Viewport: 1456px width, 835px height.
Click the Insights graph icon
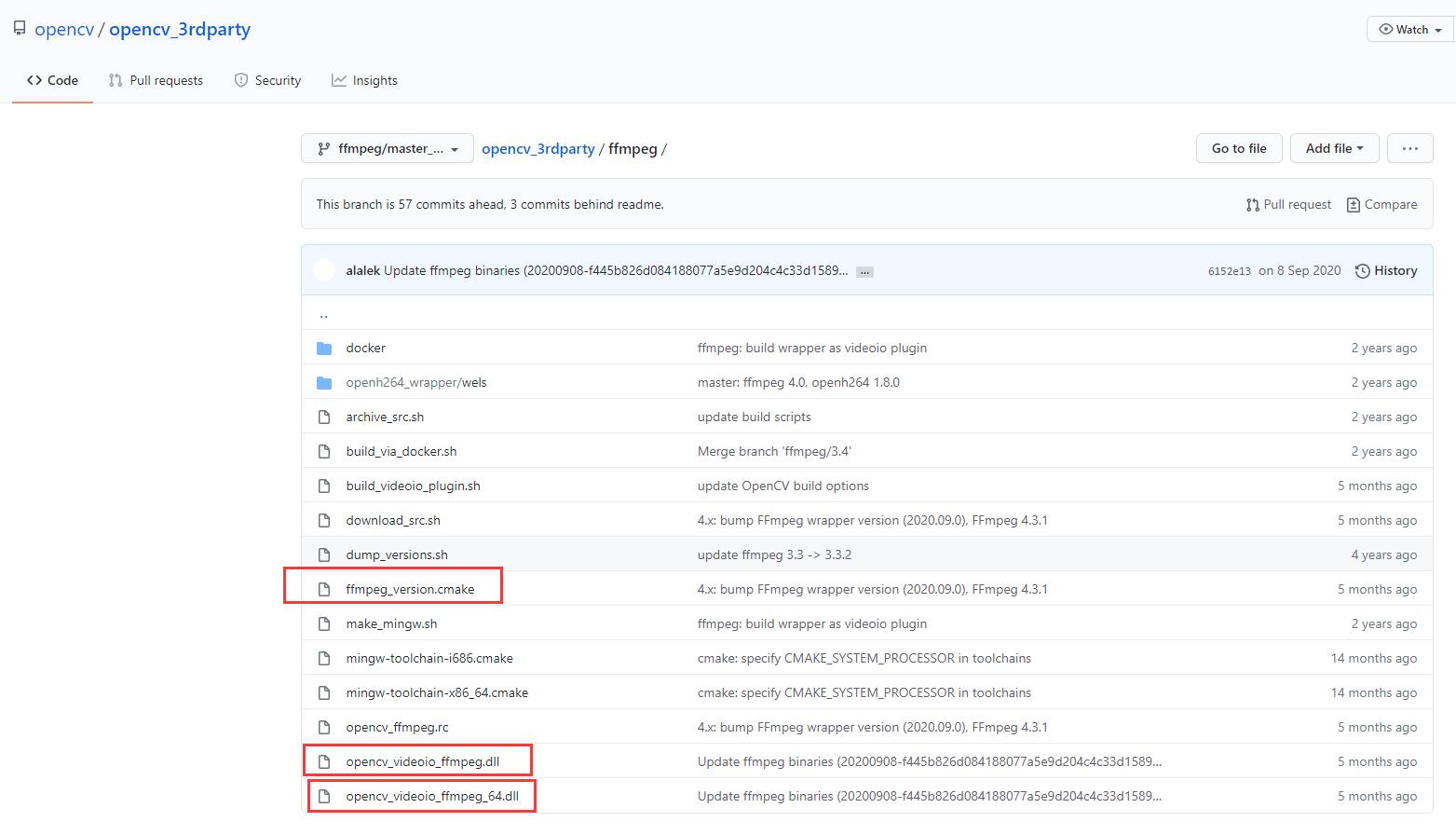click(x=339, y=80)
